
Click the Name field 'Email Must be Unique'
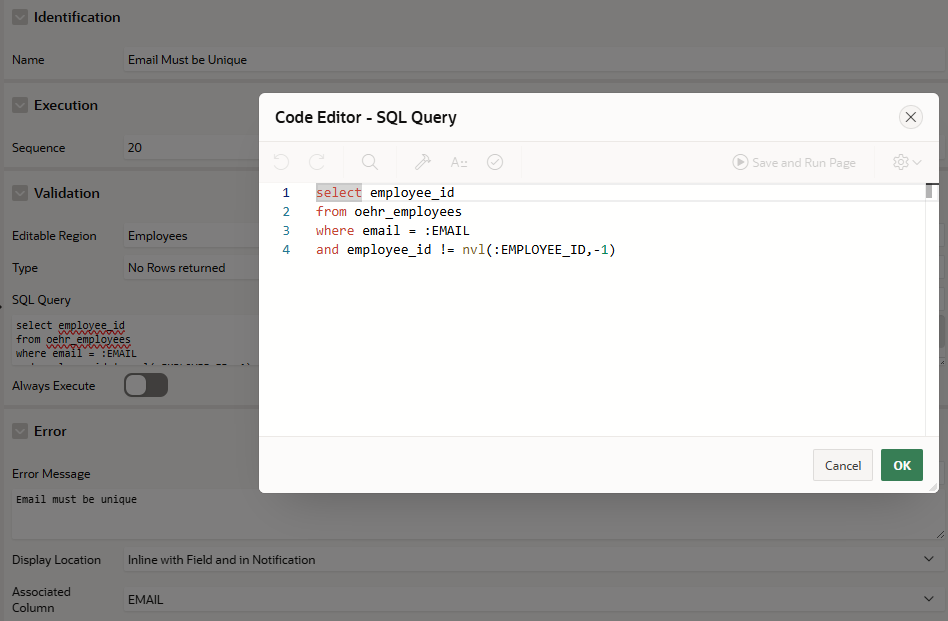pos(534,59)
